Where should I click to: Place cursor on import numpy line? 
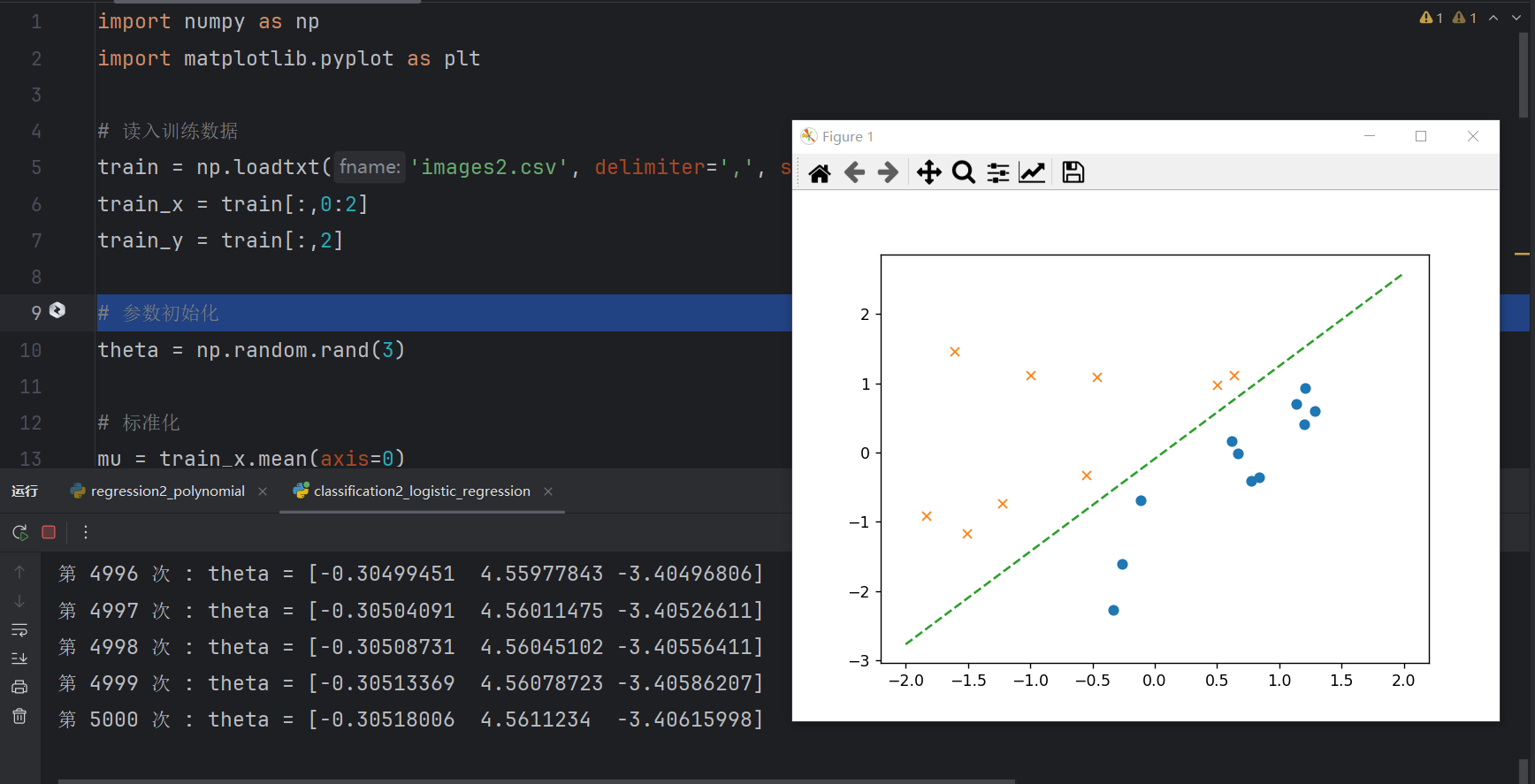click(x=208, y=21)
